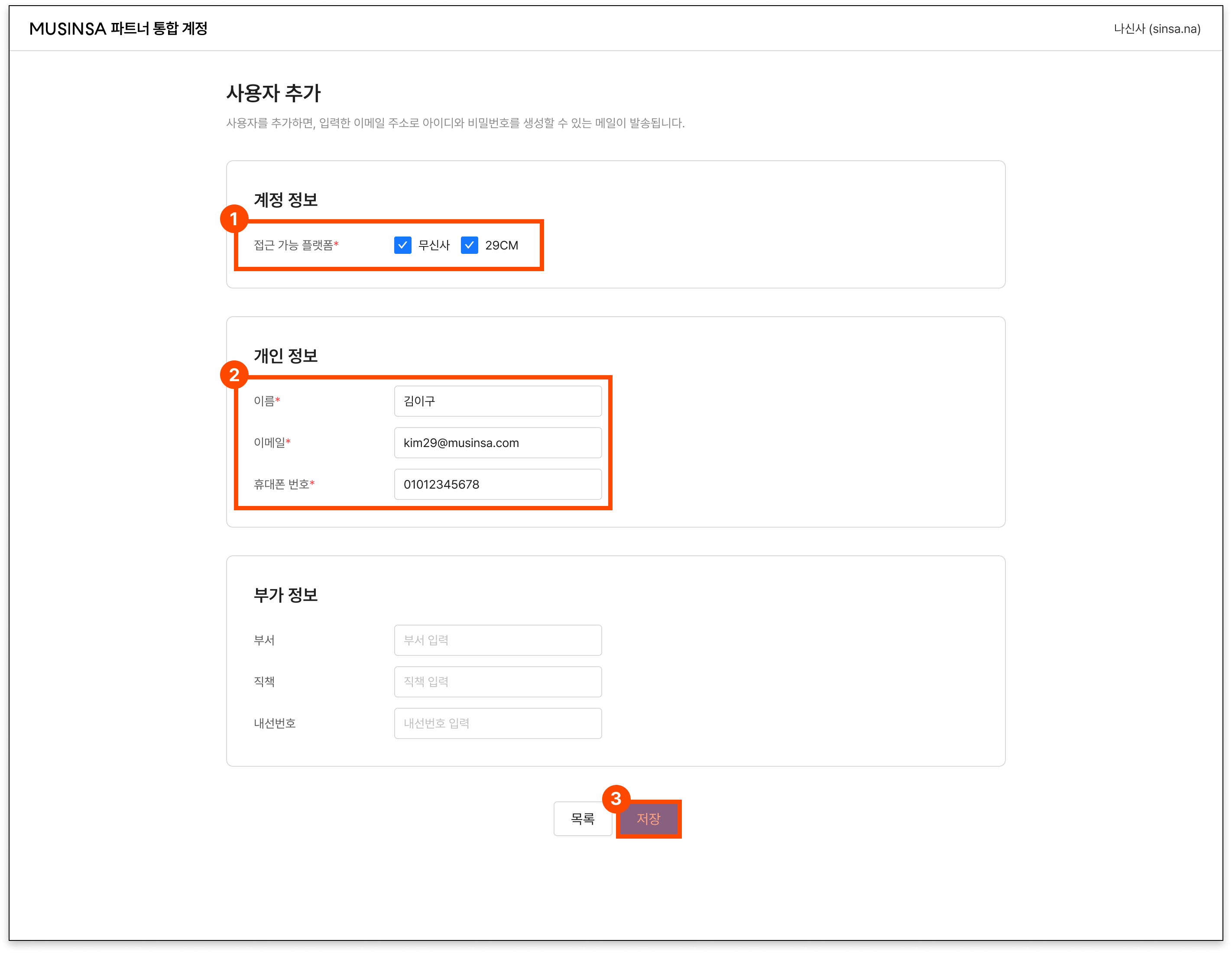Focus the 내선번호 extension input field
Screen dimensions: 1232x953
point(498,723)
